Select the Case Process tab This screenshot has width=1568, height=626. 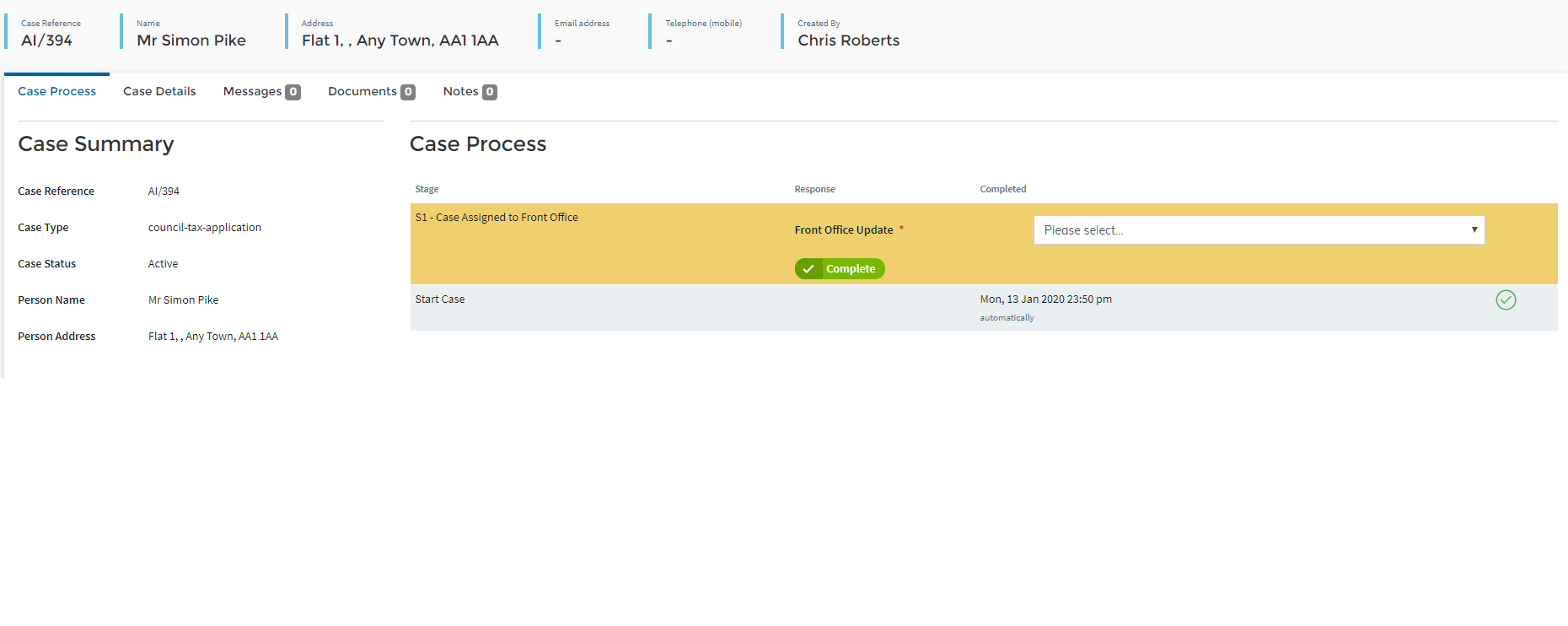56,91
